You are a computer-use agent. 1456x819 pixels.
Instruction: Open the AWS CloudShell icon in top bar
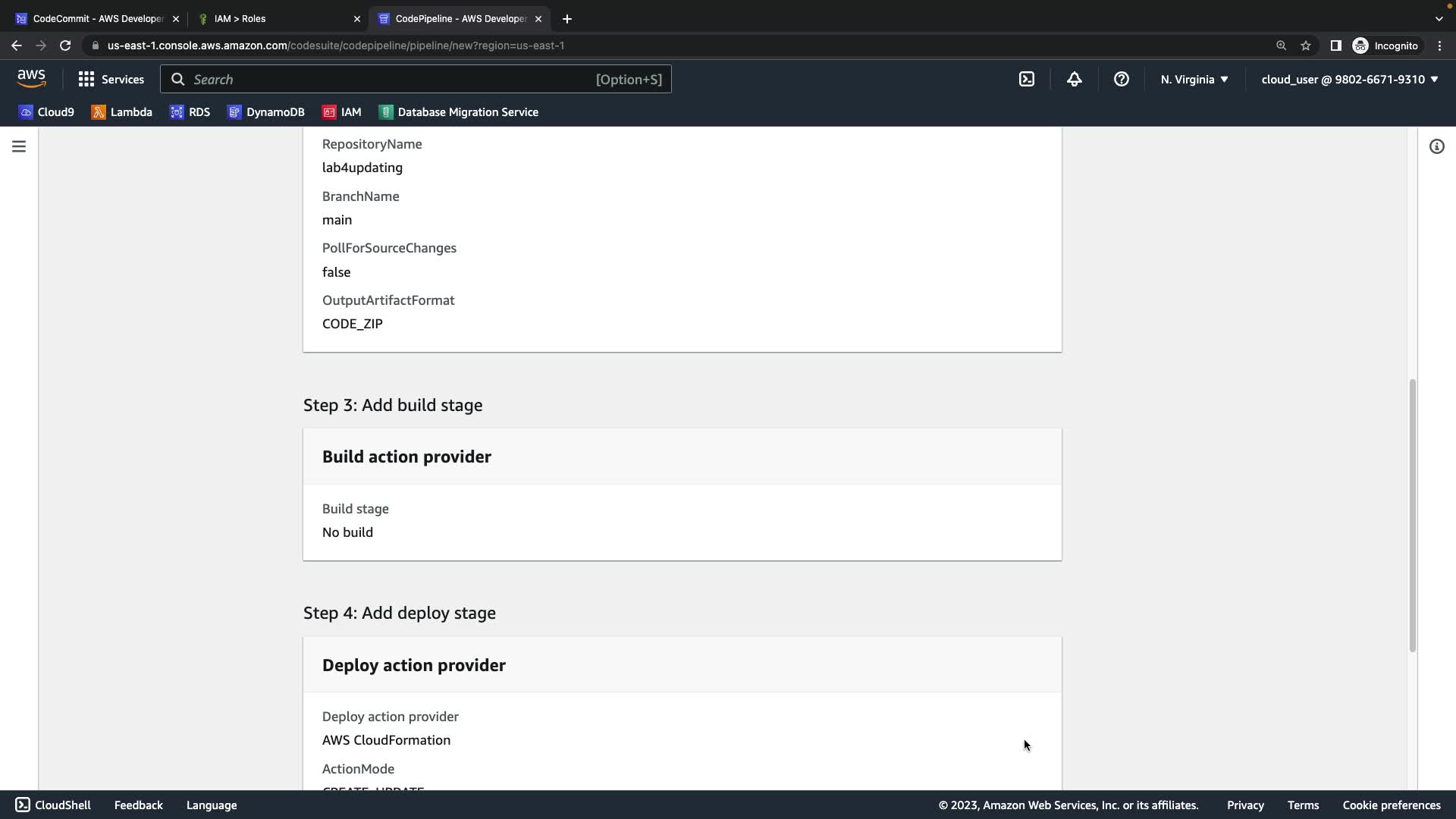click(x=1026, y=79)
